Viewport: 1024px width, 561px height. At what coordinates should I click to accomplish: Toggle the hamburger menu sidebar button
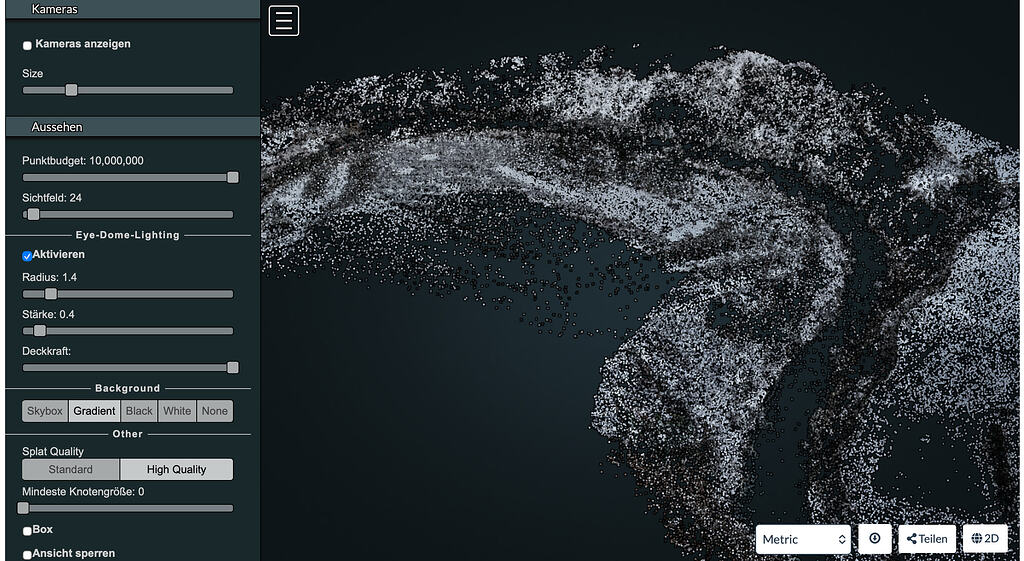coord(284,21)
